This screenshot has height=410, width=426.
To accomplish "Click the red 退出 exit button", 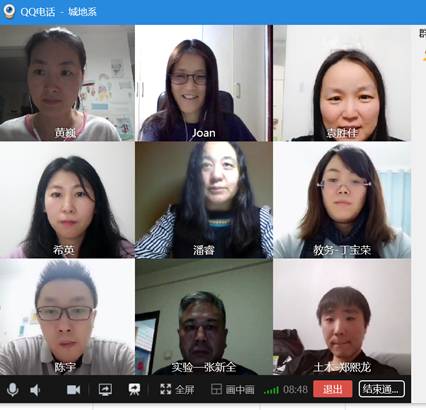I will click(x=333, y=389).
